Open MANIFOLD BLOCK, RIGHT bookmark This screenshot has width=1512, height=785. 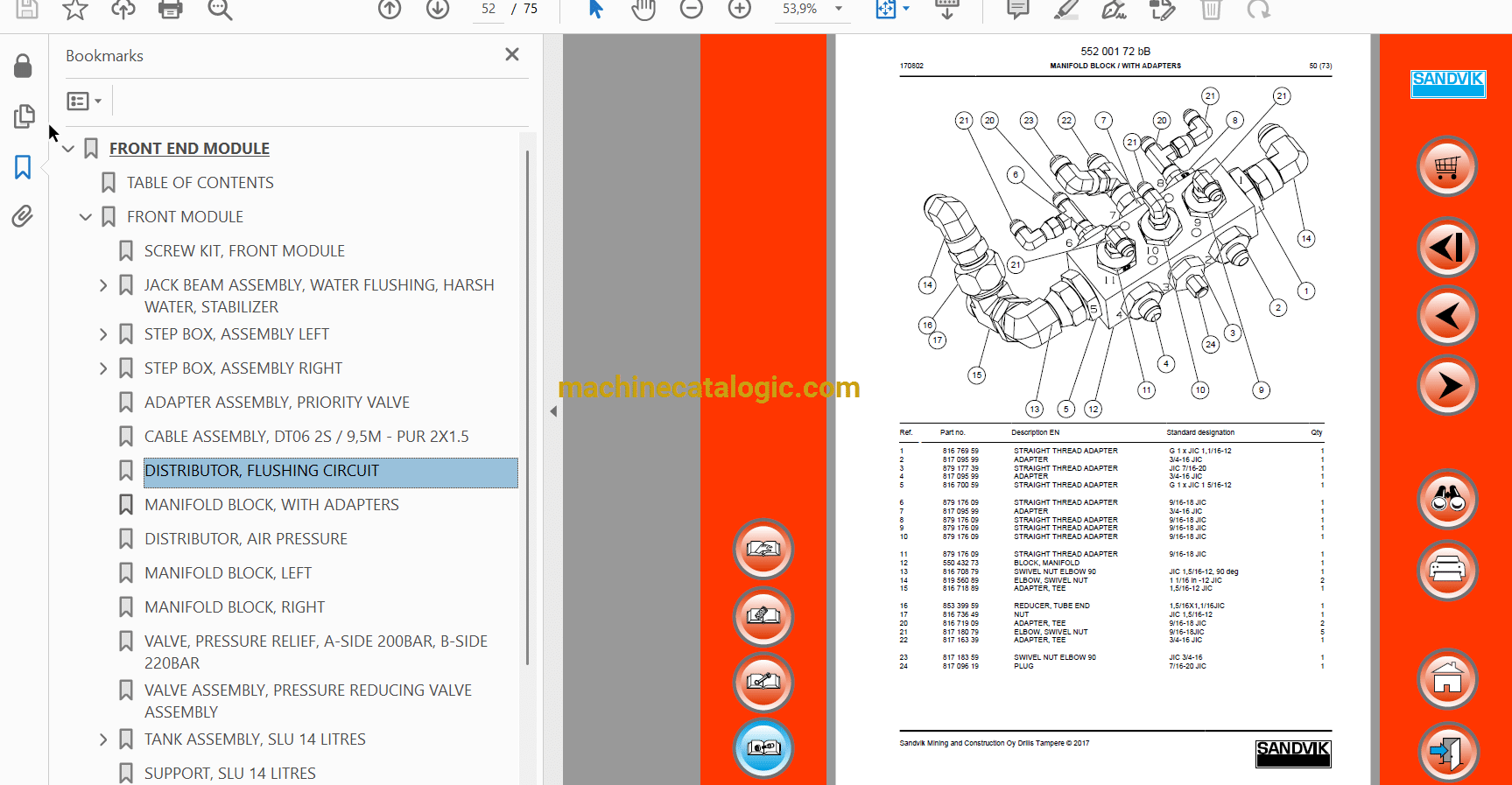[235, 607]
